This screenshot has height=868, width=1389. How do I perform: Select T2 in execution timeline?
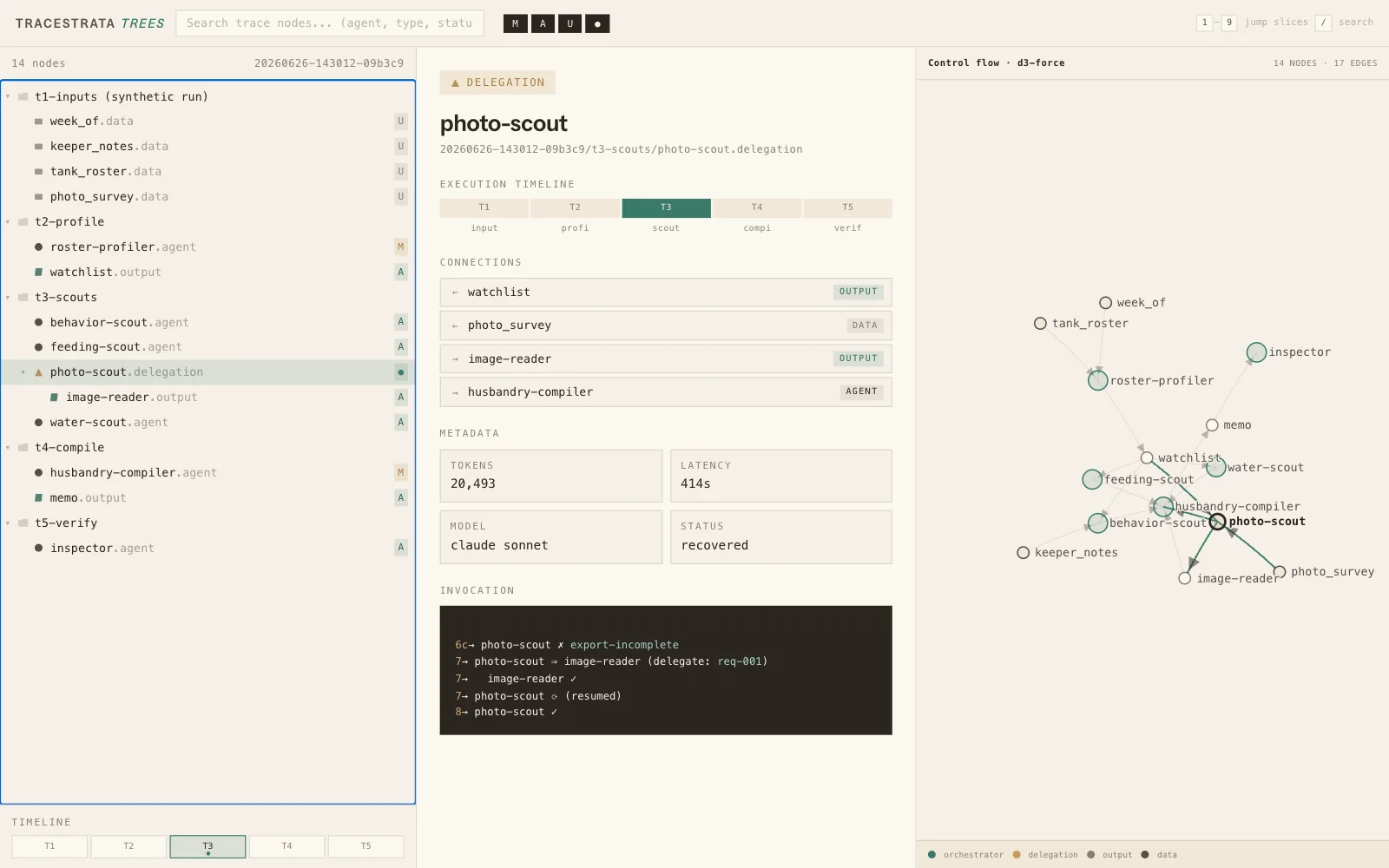tap(575, 208)
